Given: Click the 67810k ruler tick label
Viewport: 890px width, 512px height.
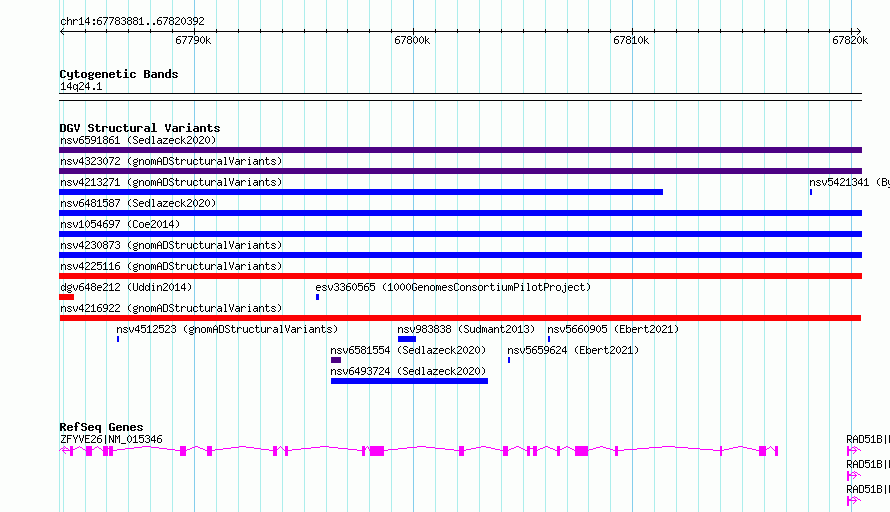Looking at the screenshot, I should [x=631, y=40].
